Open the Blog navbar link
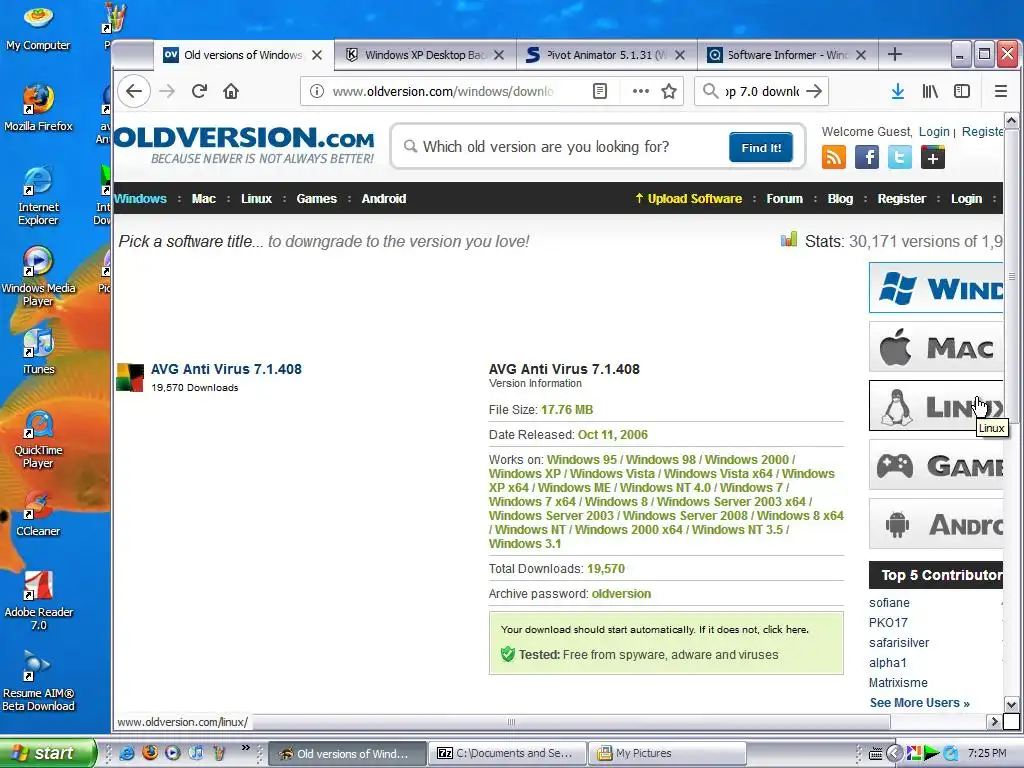The image size is (1024, 768). [840, 199]
